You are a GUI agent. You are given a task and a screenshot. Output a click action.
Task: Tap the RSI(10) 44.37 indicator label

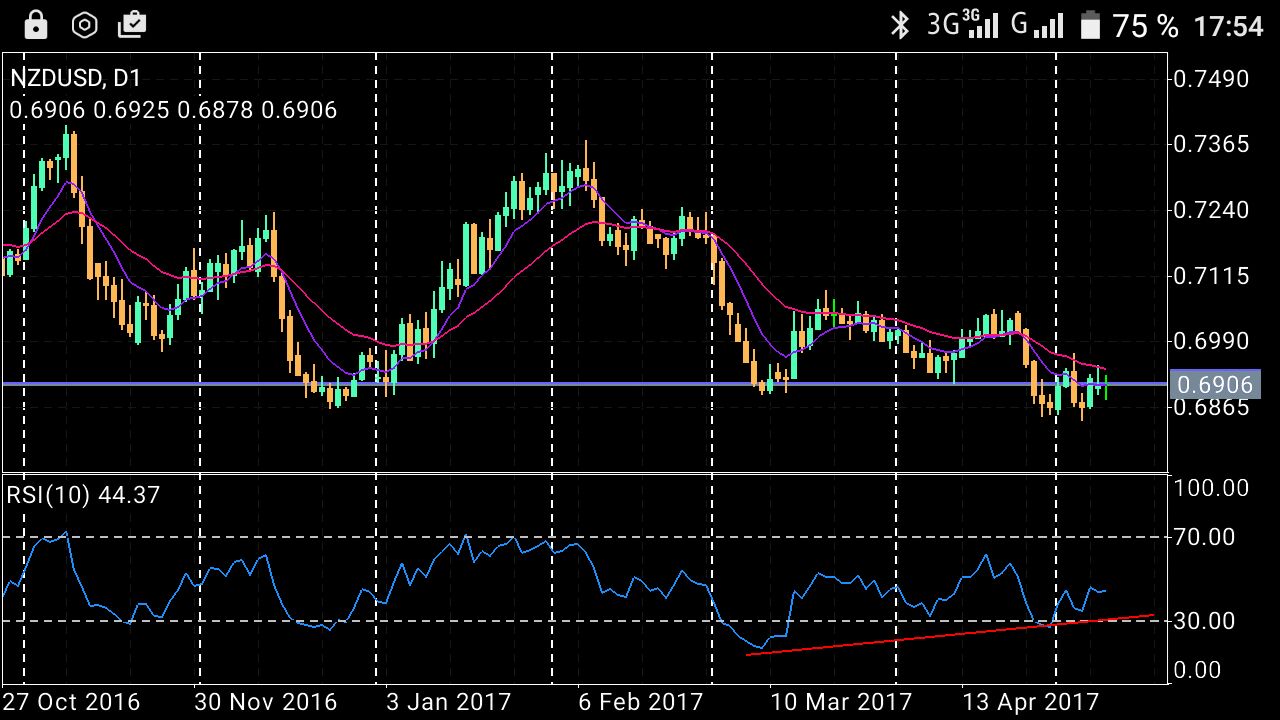coord(84,495)
